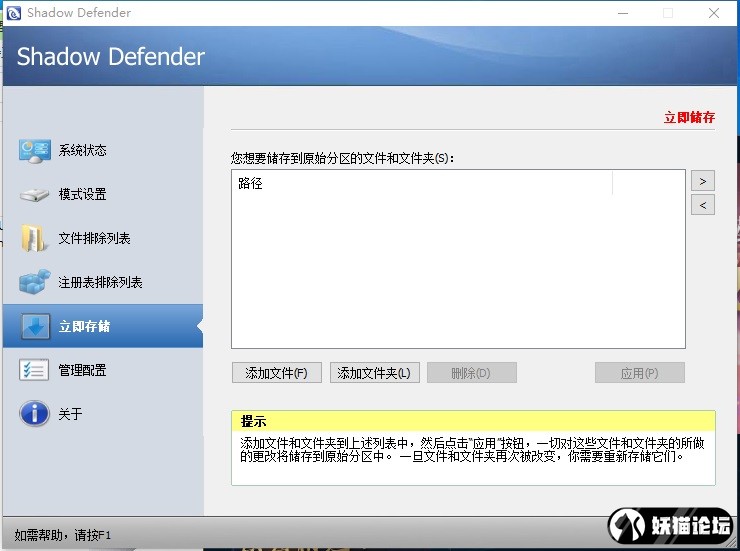Click the 删除(D) button
Screen dimensions: 740x551
(471, 373)
